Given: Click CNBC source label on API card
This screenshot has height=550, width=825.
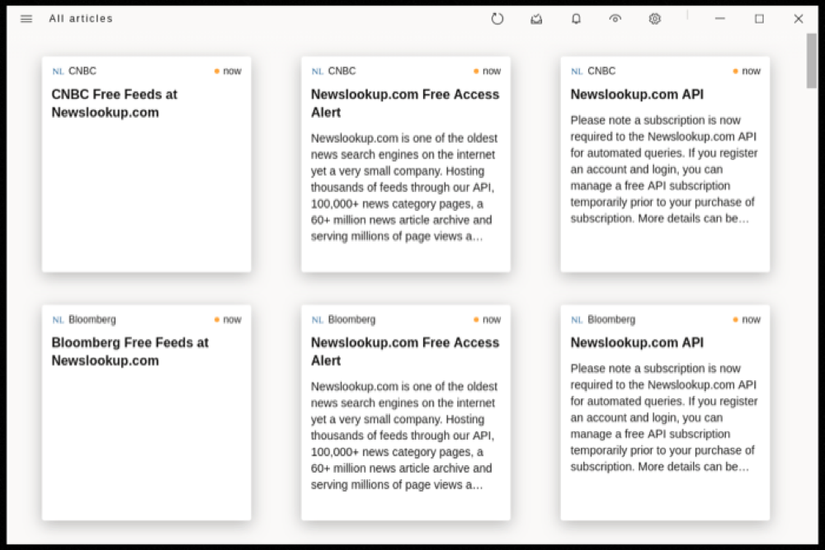Looking at the screenshot, I should pyautogui.click(x=601, y=71).
